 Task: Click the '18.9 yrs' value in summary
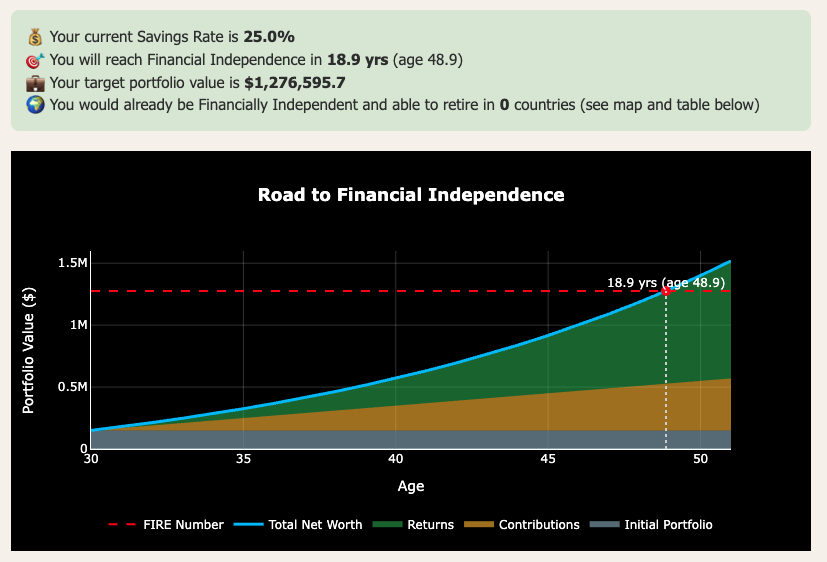(358, 60)
